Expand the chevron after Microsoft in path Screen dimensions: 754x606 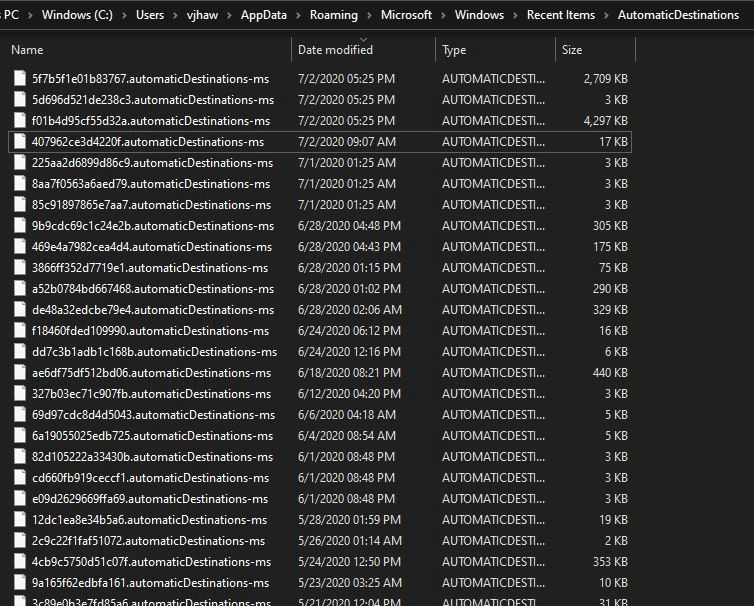click(443, 15)
